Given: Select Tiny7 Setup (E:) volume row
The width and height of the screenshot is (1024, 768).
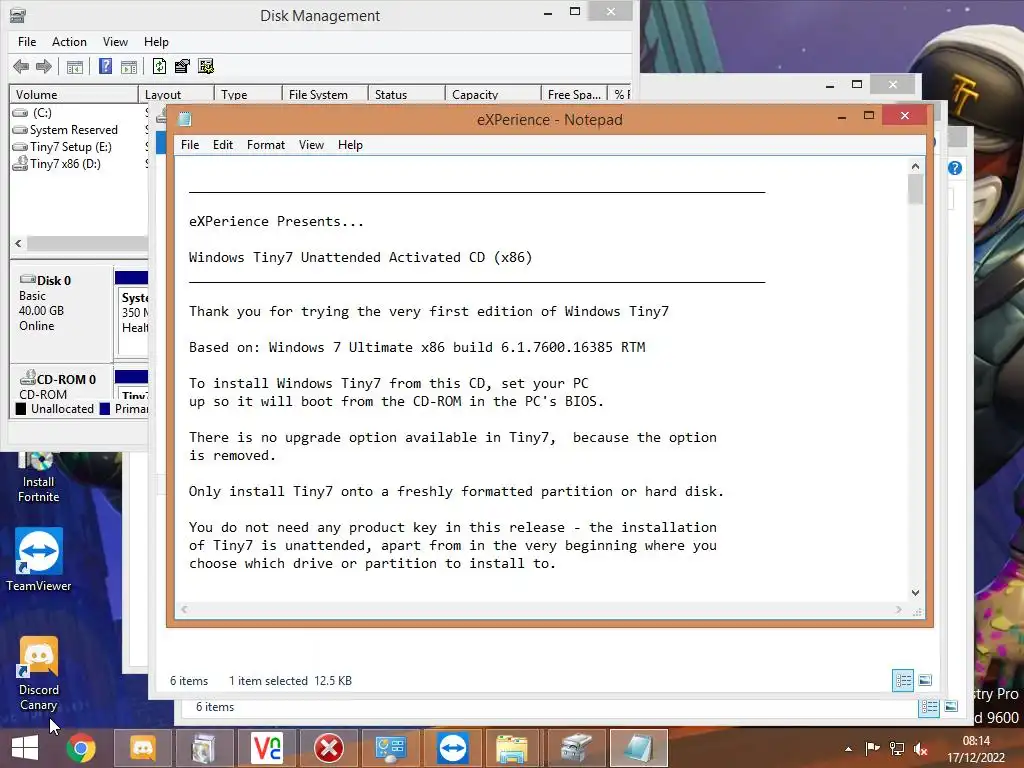Looking at the screenshot, I should pos(78,147).
